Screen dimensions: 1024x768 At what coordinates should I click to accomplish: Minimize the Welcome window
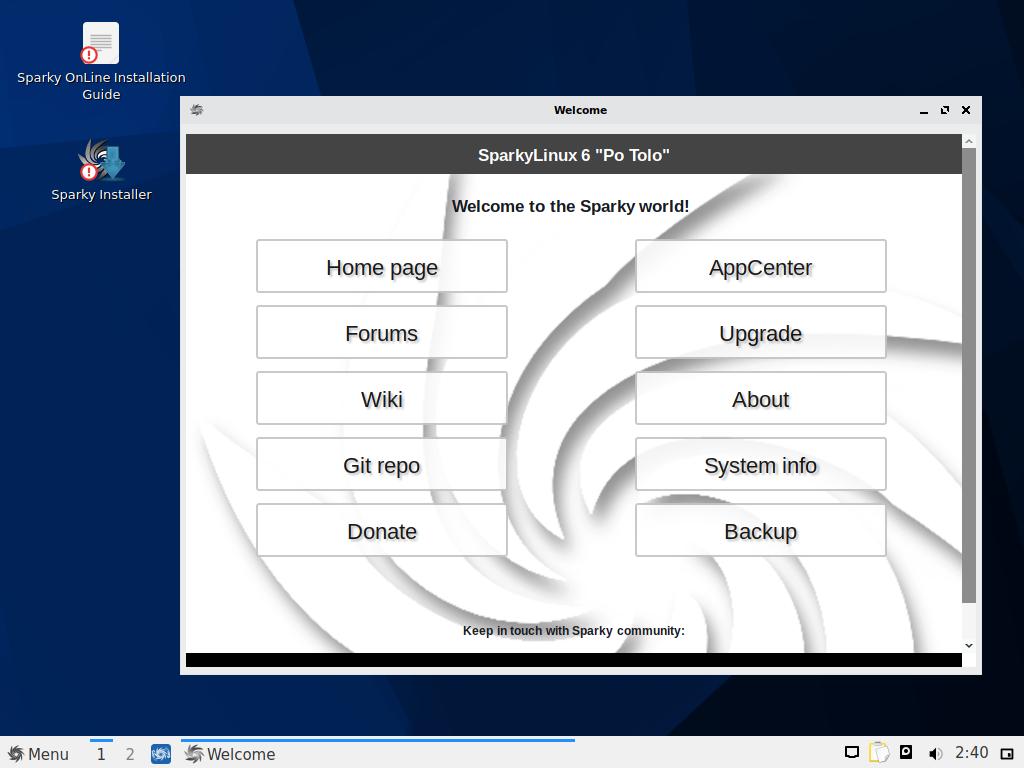tap(923, 110)
